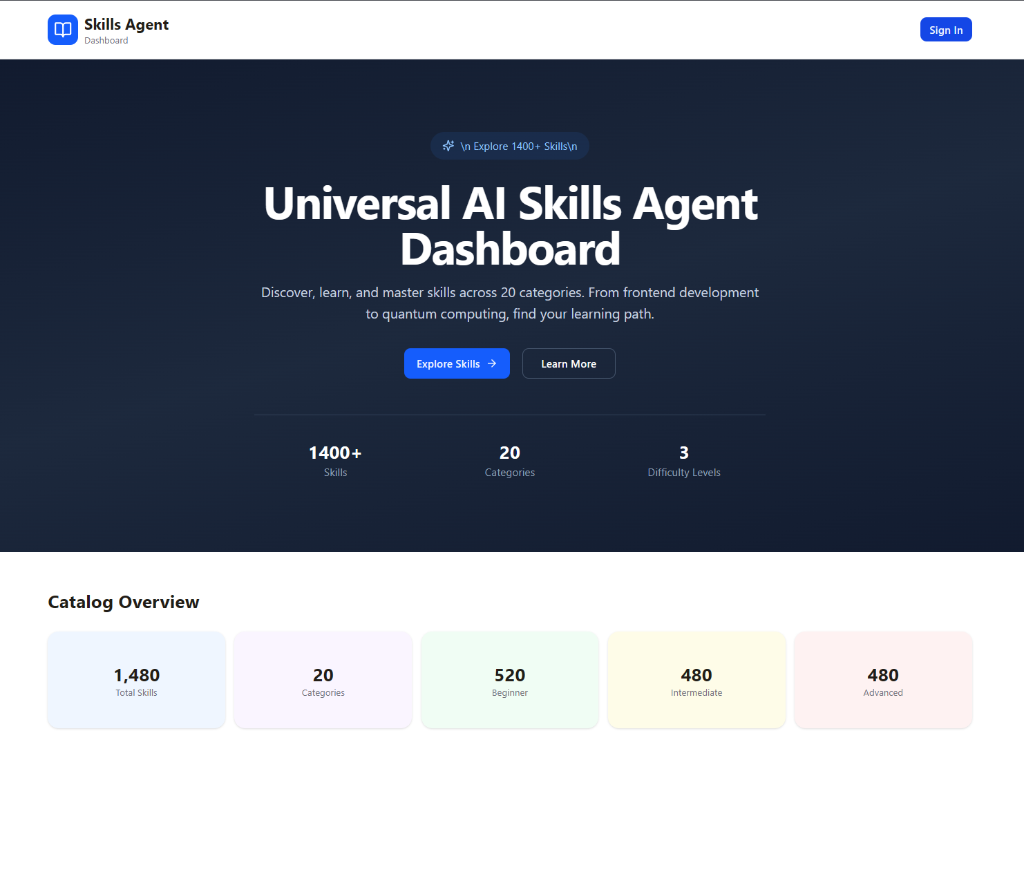Click the hero description text about learning paths
This screenshot has height=886, width=1024.
coord(510,302)
